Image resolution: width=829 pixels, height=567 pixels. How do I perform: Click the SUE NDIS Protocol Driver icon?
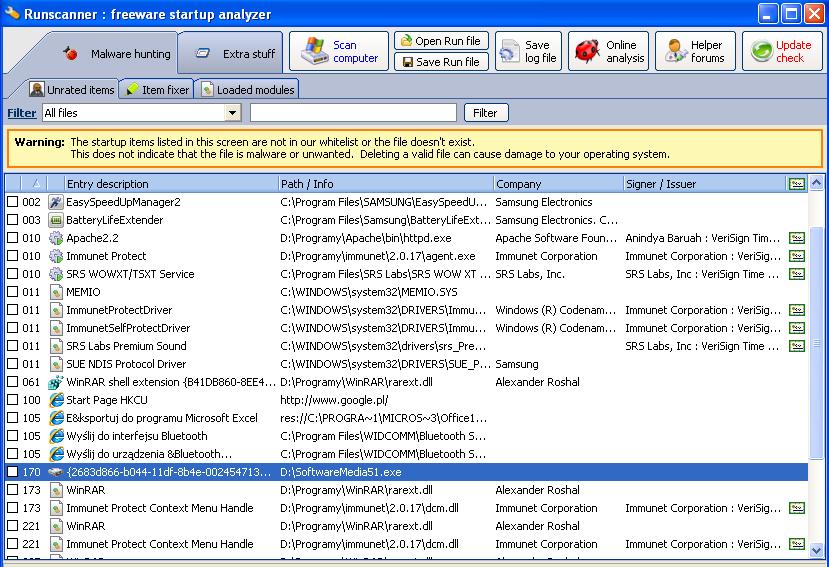pos(56,364)
